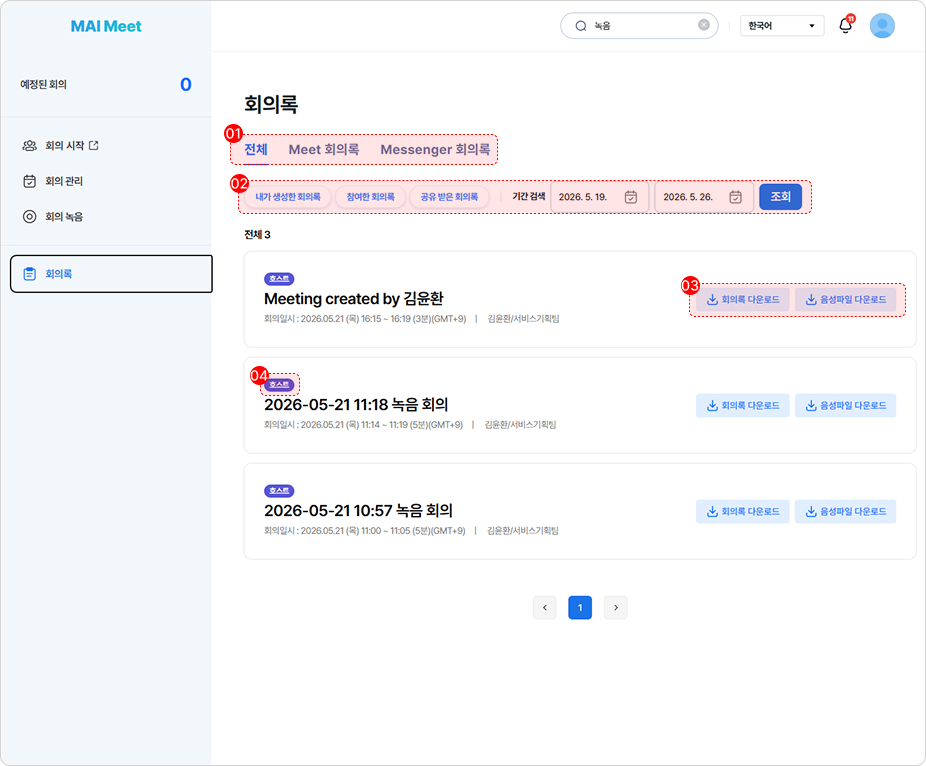Switch to the Messenger 회의록 tab
Viewport: 926px width, 766px height.
coord(435,149)
